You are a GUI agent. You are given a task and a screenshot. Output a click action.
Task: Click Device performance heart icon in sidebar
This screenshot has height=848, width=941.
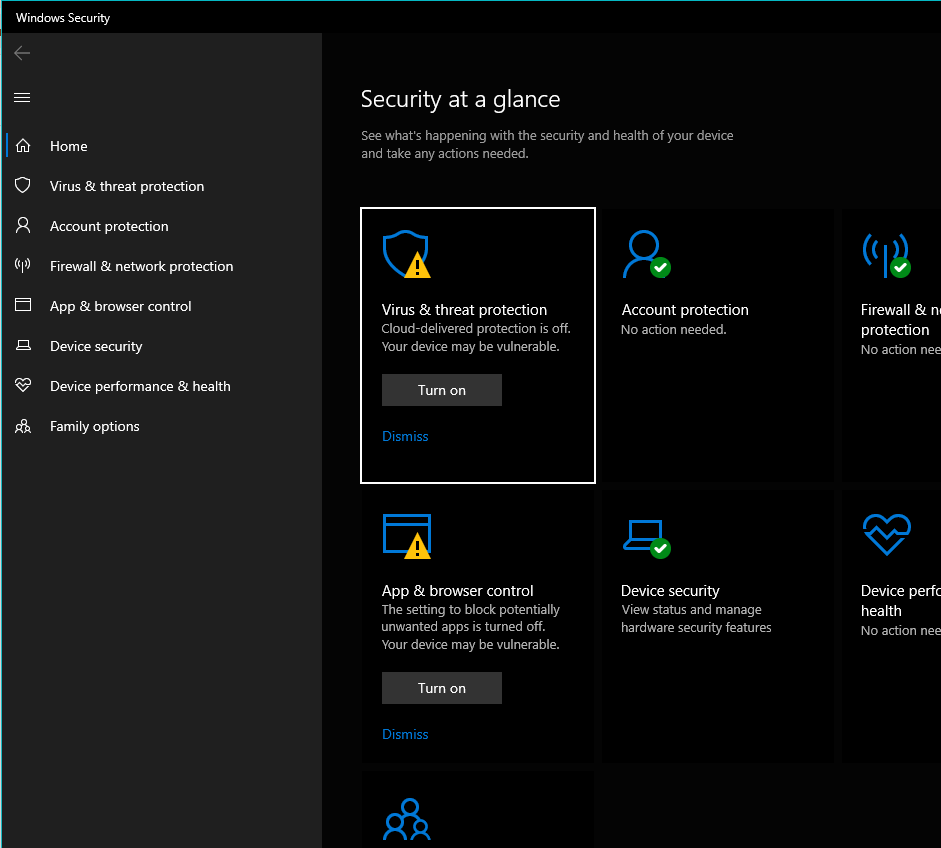pyautogui.click(x=23, y=386)
